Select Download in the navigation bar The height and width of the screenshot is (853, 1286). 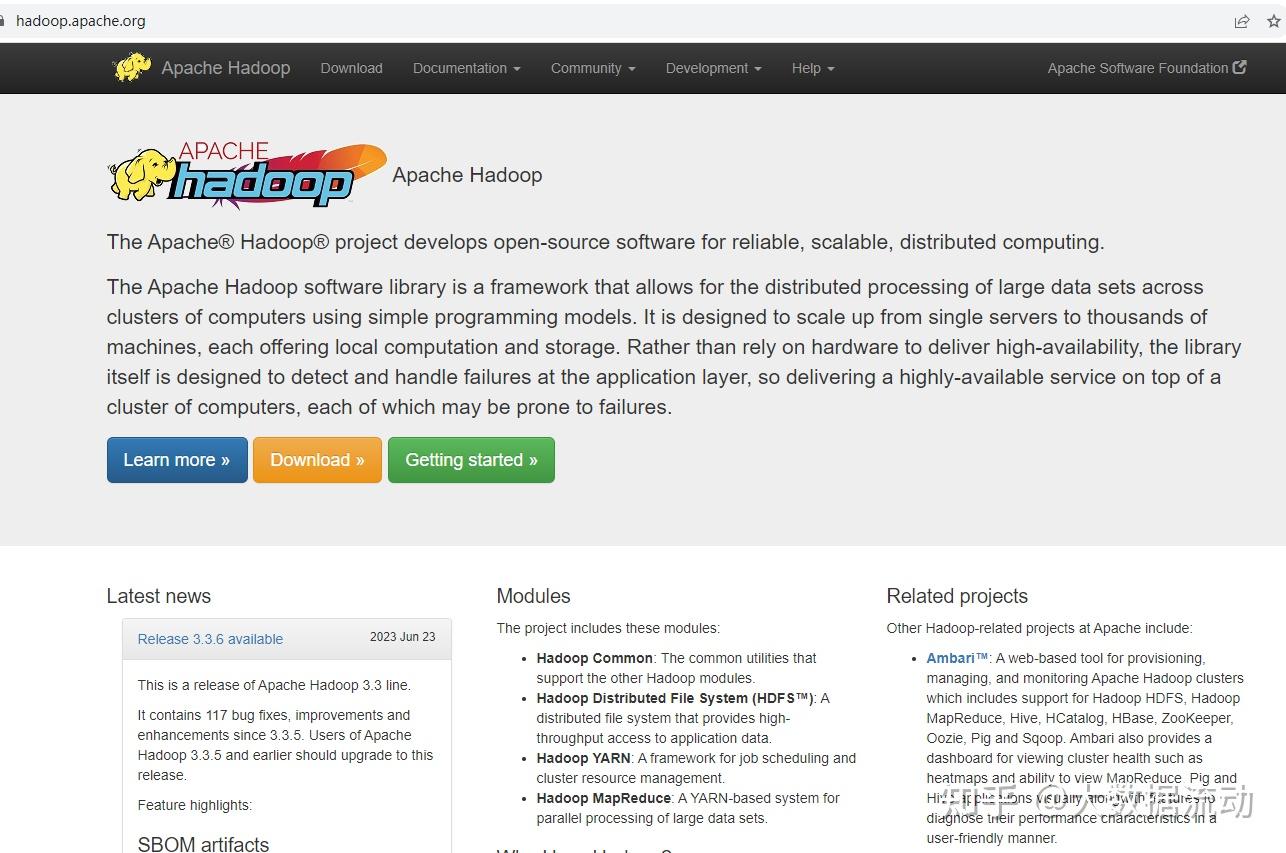pyautogui.click(x=351, y=68)
